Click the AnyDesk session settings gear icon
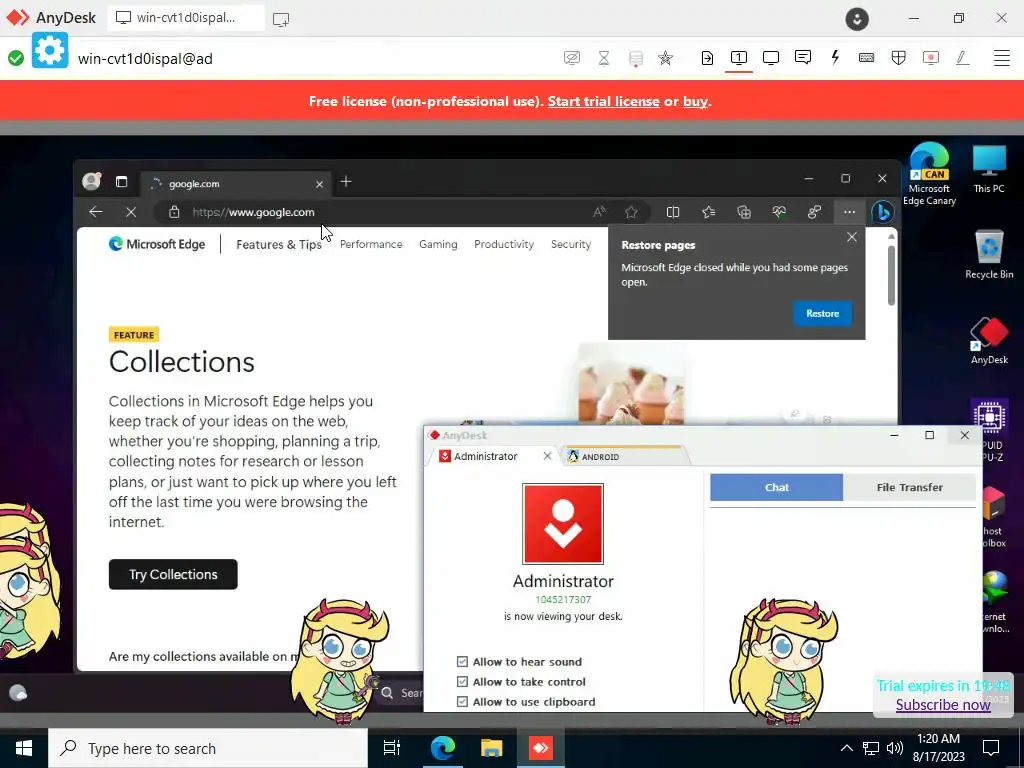Viewport: 1024px width, 768px height. pyautogui.click(x=50, y=50)
